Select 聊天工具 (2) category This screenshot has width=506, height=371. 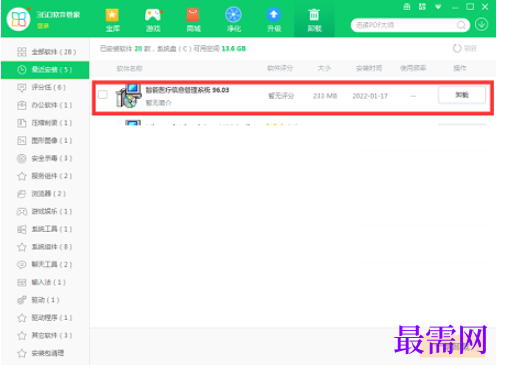tap(45, 264)
